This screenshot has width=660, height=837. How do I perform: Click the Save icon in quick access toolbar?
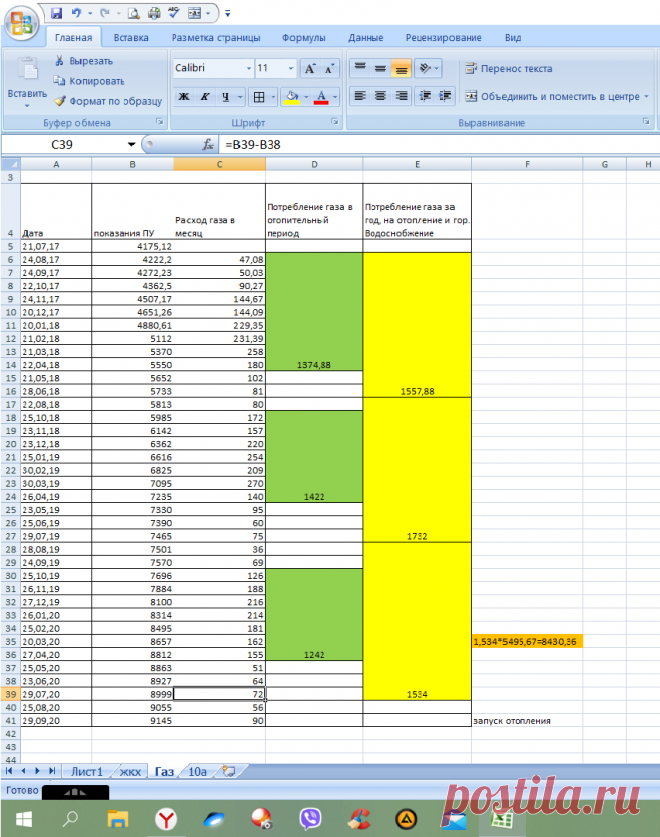pyautogui.click(x=56, y=13)
